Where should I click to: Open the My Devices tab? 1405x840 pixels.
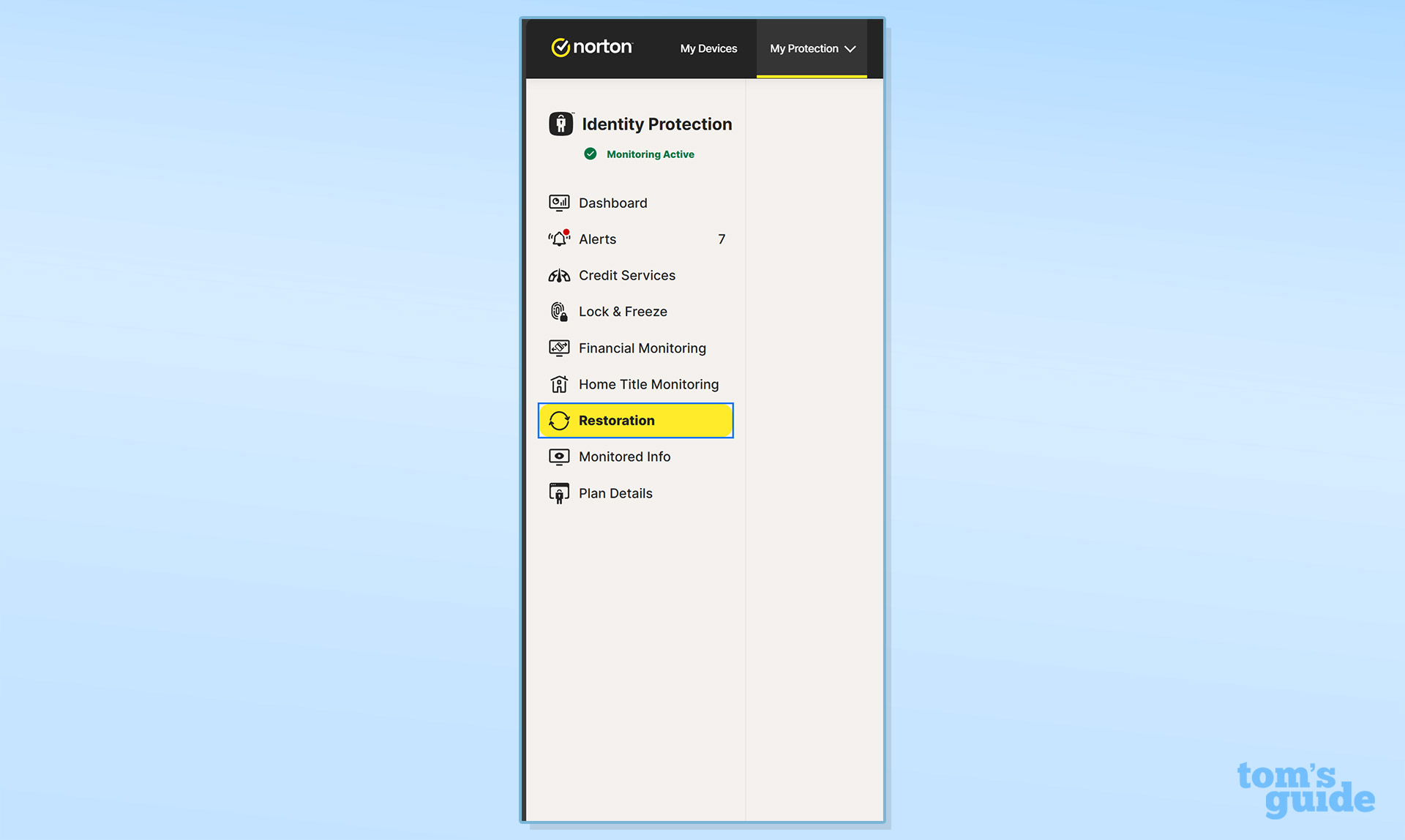tap(708, 48)
